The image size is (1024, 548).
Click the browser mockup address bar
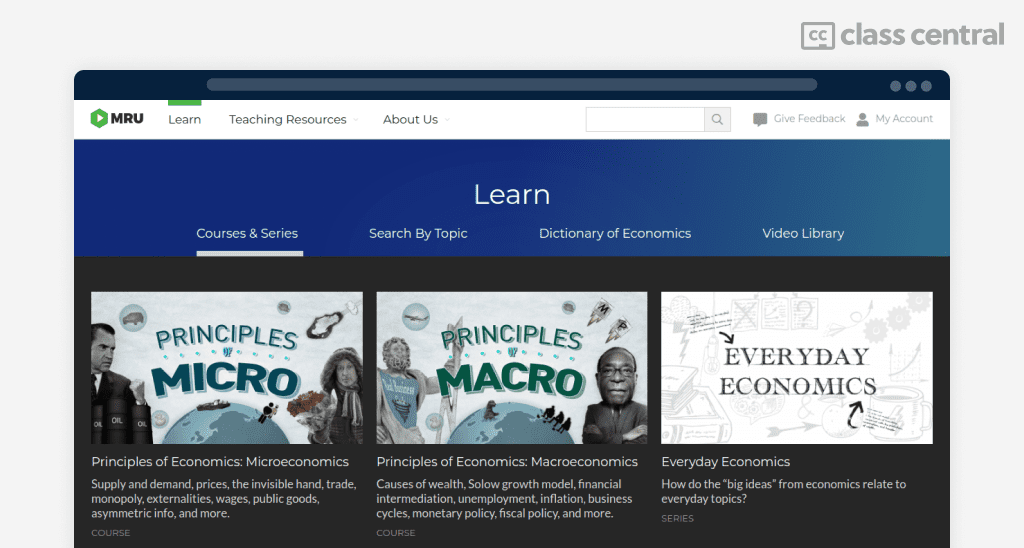512,85
